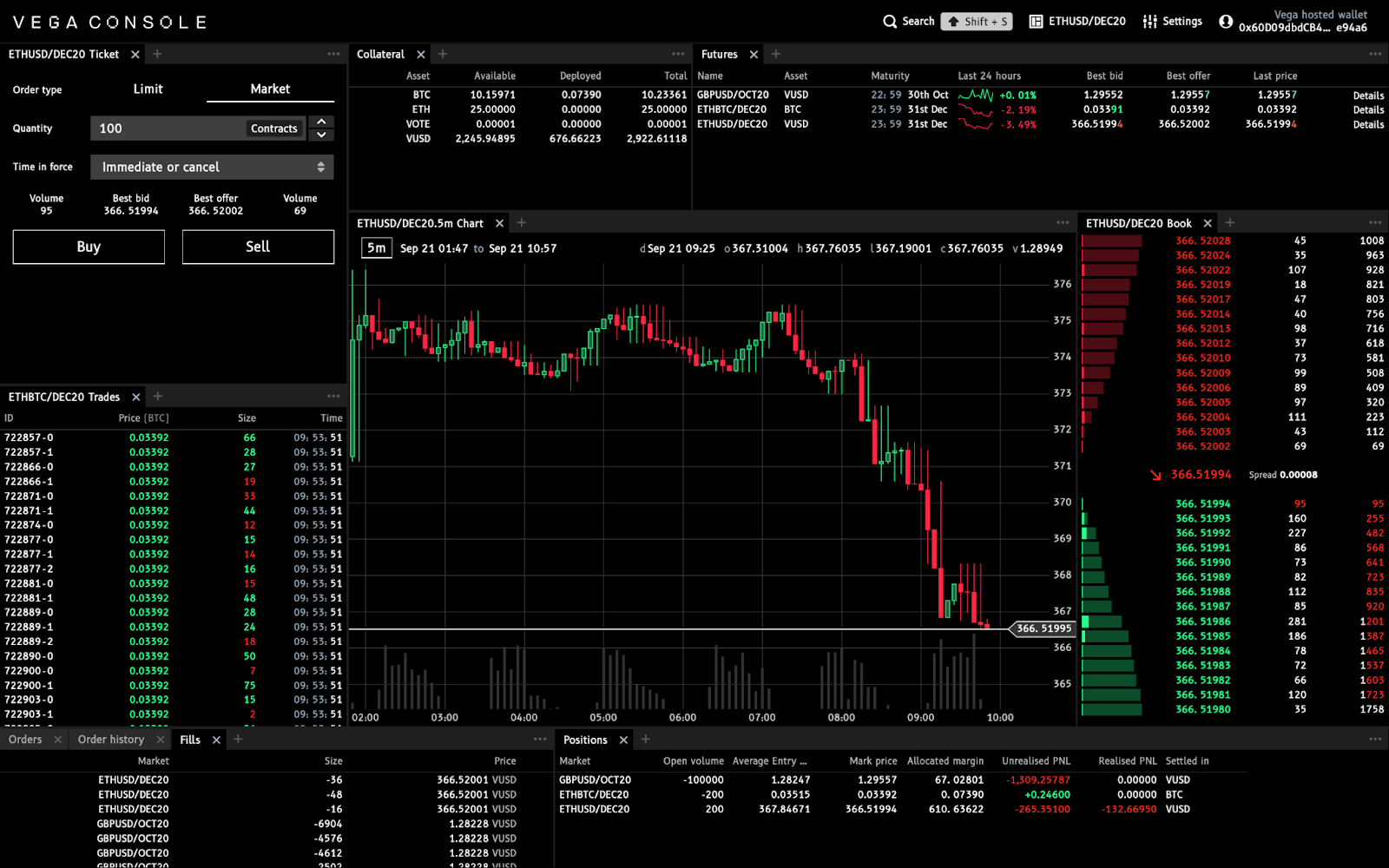Screen dimensions: 1389x868
Task: Toggle the Contracts quantity unit
Action: 273,128
